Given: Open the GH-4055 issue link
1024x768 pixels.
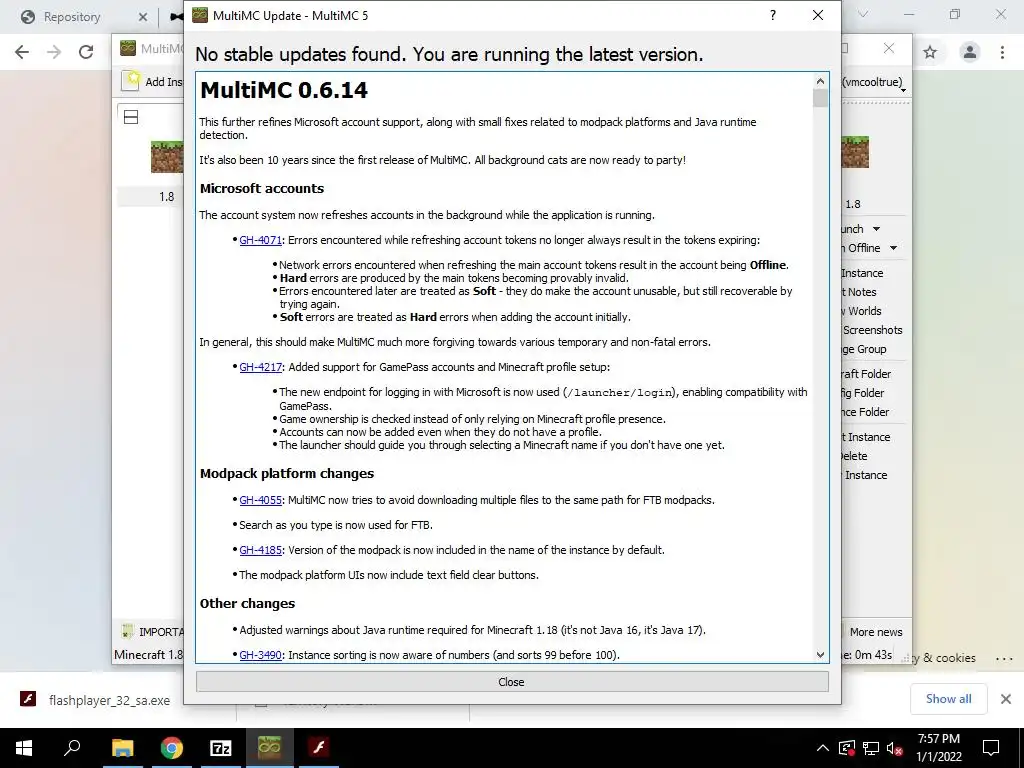Looking at the screenshot, I should [x=261, y=500].
